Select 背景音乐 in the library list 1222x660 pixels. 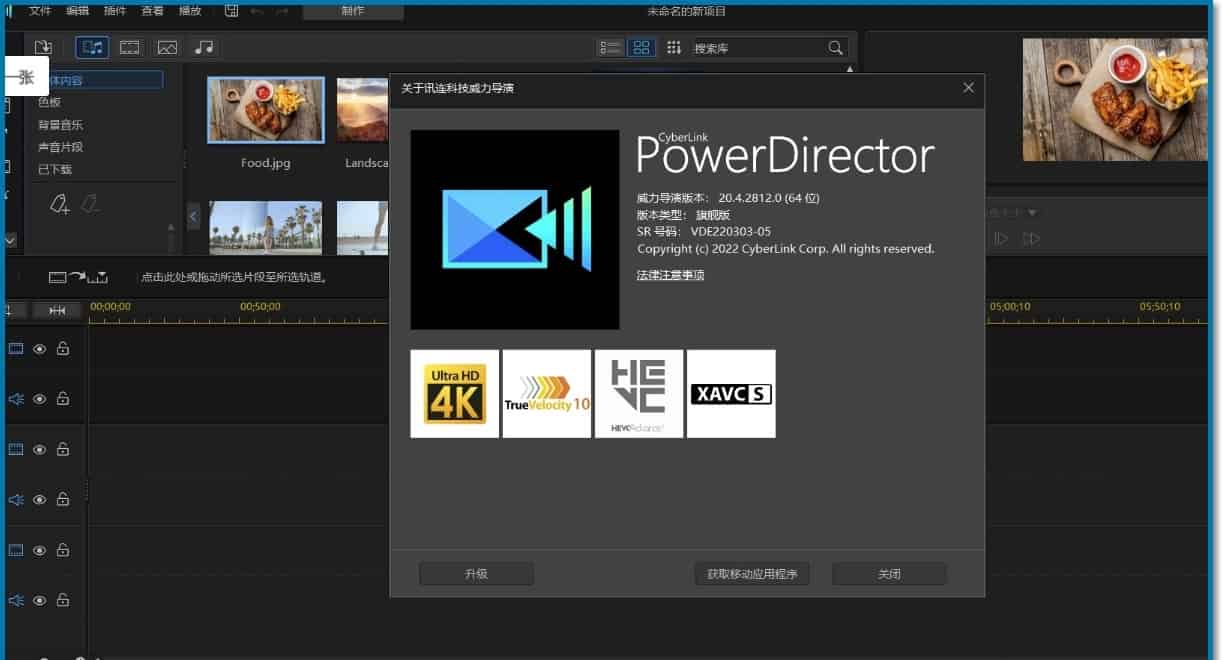point(60,125)
